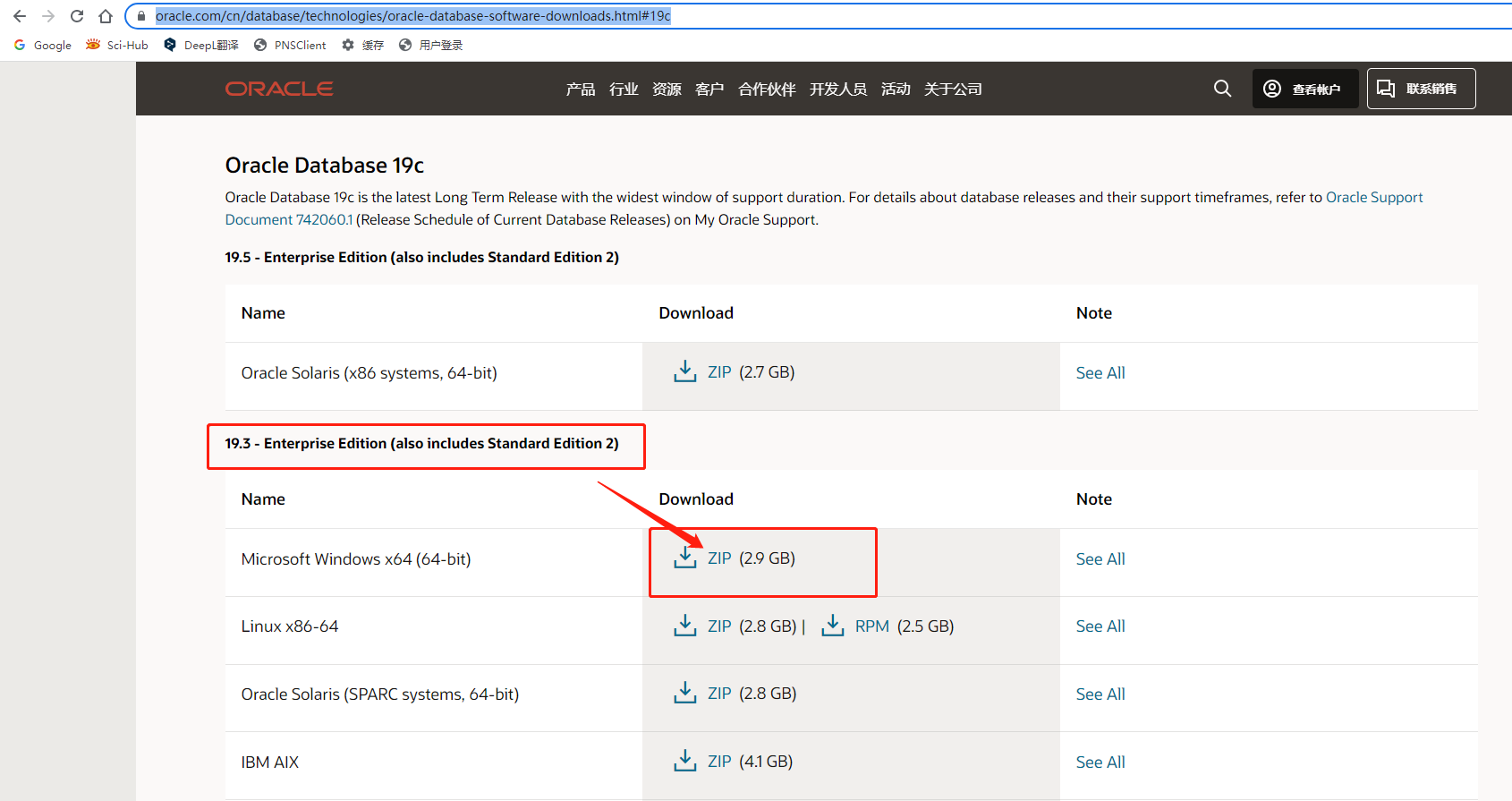Click the 联系销售 button

(1421, 89)
